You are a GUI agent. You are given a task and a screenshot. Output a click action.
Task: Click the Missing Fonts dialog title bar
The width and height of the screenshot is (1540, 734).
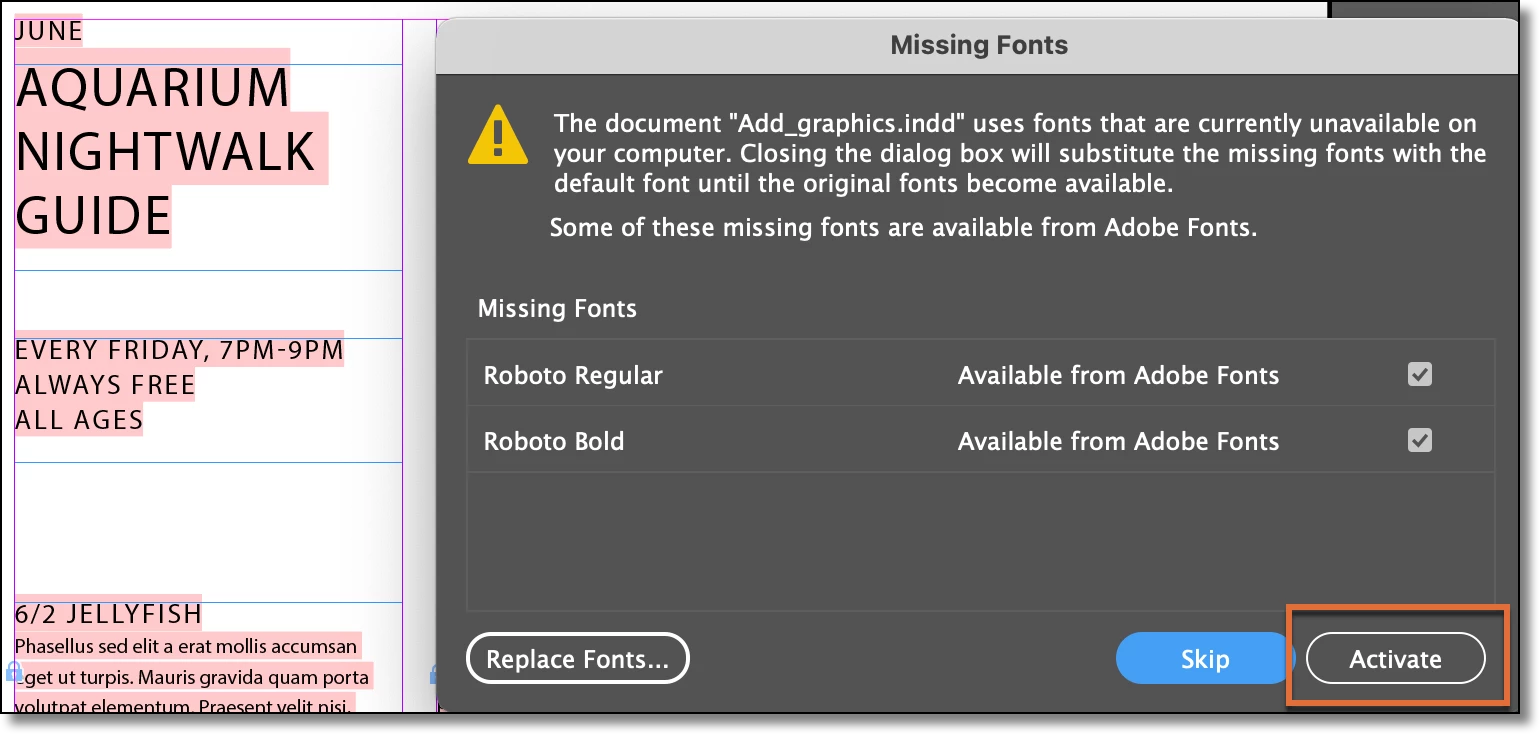pos(978,45)
